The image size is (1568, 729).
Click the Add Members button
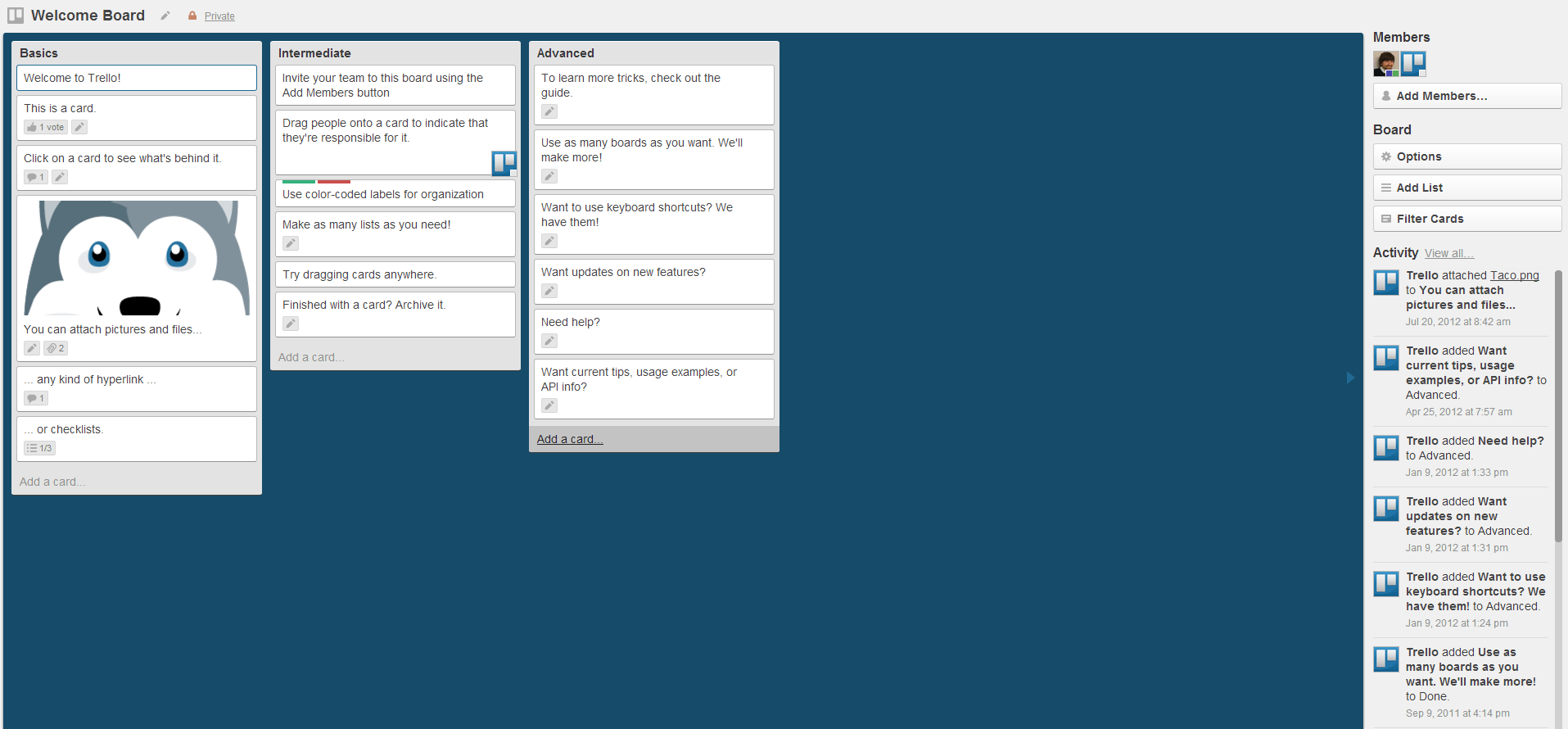pos(1467,96)
